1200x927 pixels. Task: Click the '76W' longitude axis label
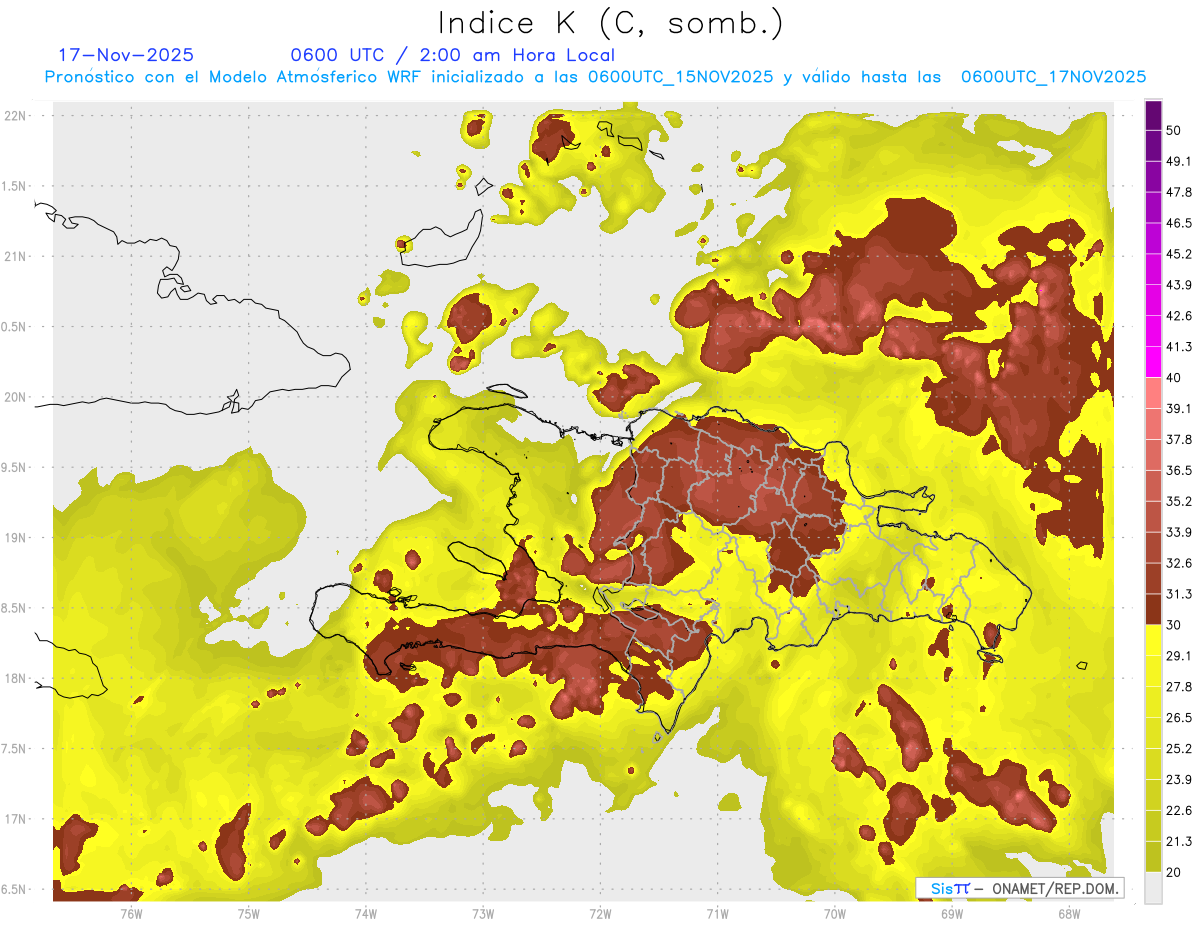(x=131, y=914)
